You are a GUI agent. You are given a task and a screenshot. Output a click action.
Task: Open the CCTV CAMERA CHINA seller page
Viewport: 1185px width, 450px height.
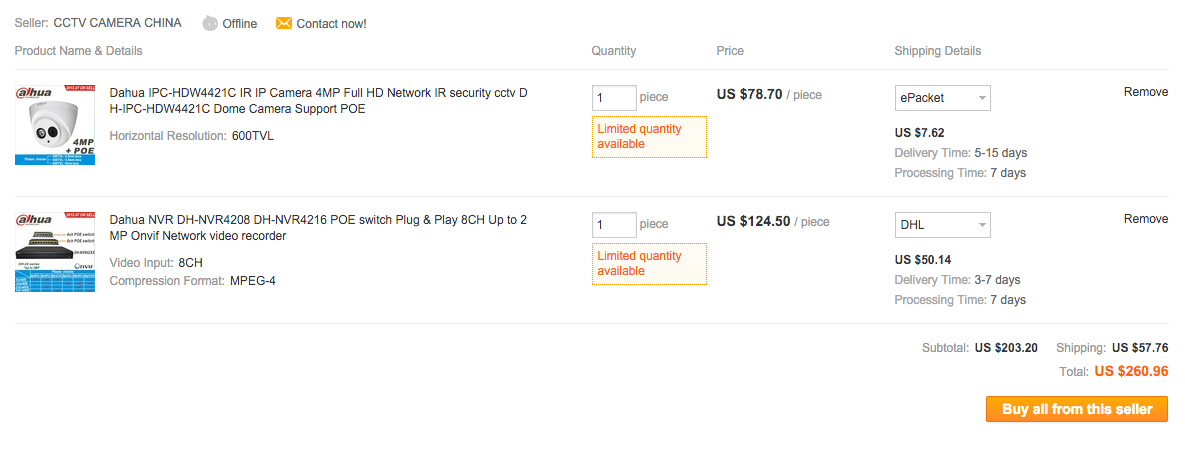pyautogui.click(x=117, y=23)
